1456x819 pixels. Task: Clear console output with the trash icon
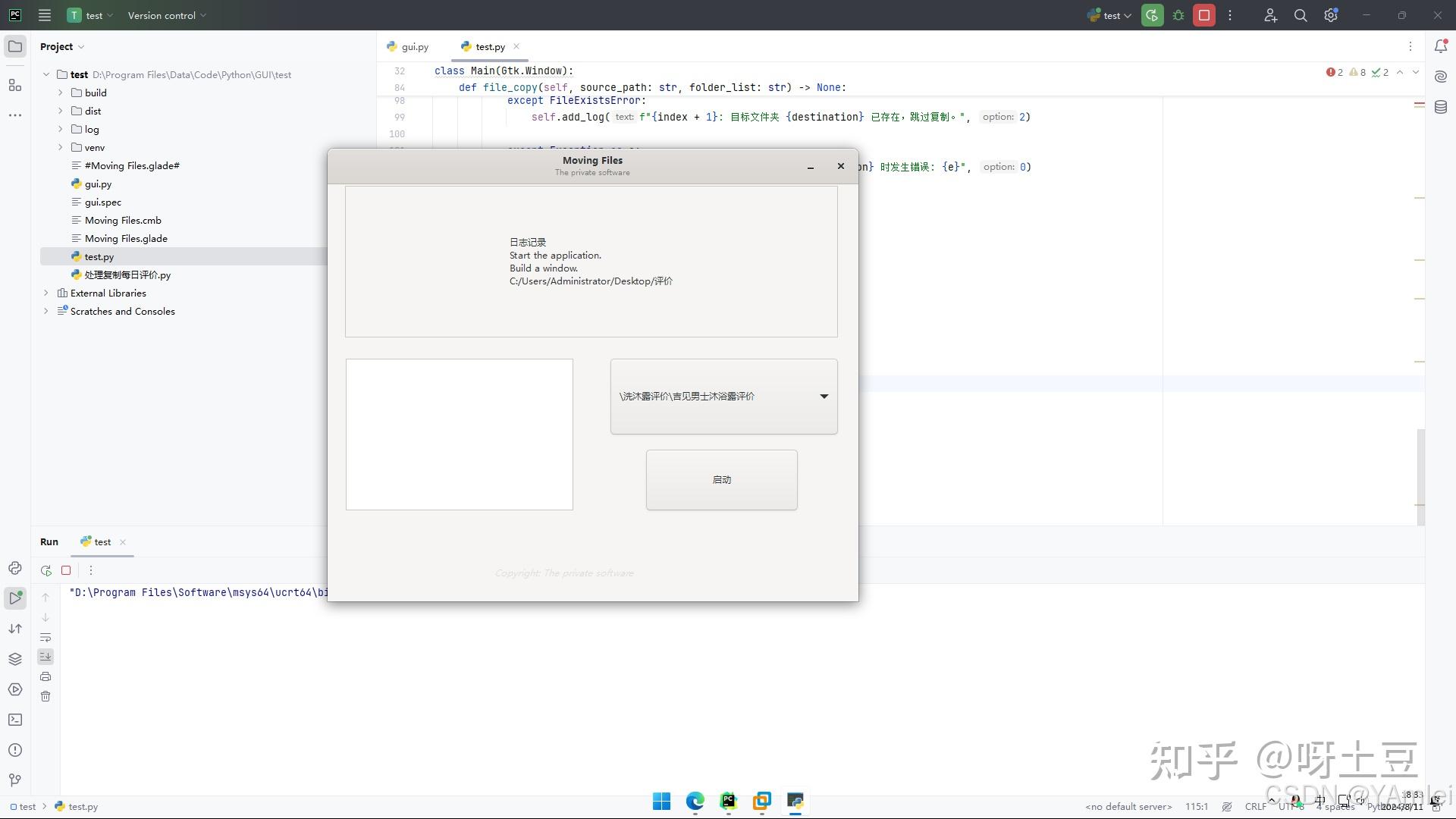click(x=45, y=696)
